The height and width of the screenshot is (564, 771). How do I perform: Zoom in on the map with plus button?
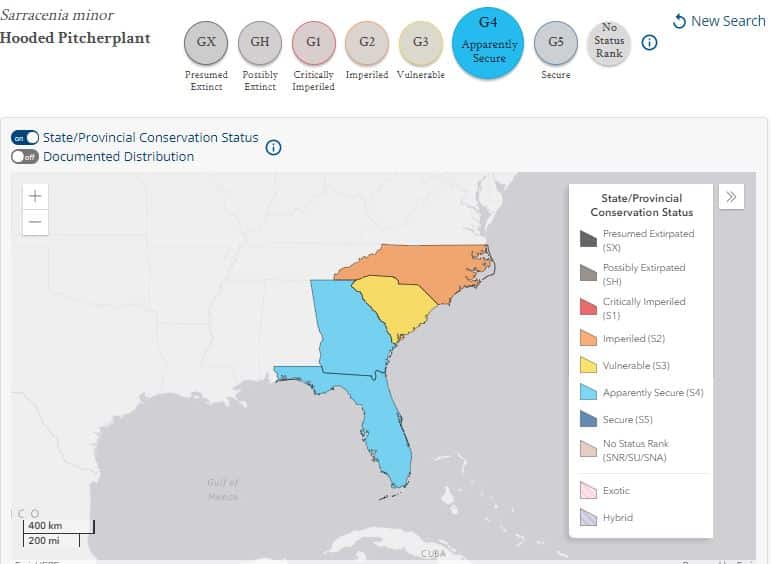point(35,196)
